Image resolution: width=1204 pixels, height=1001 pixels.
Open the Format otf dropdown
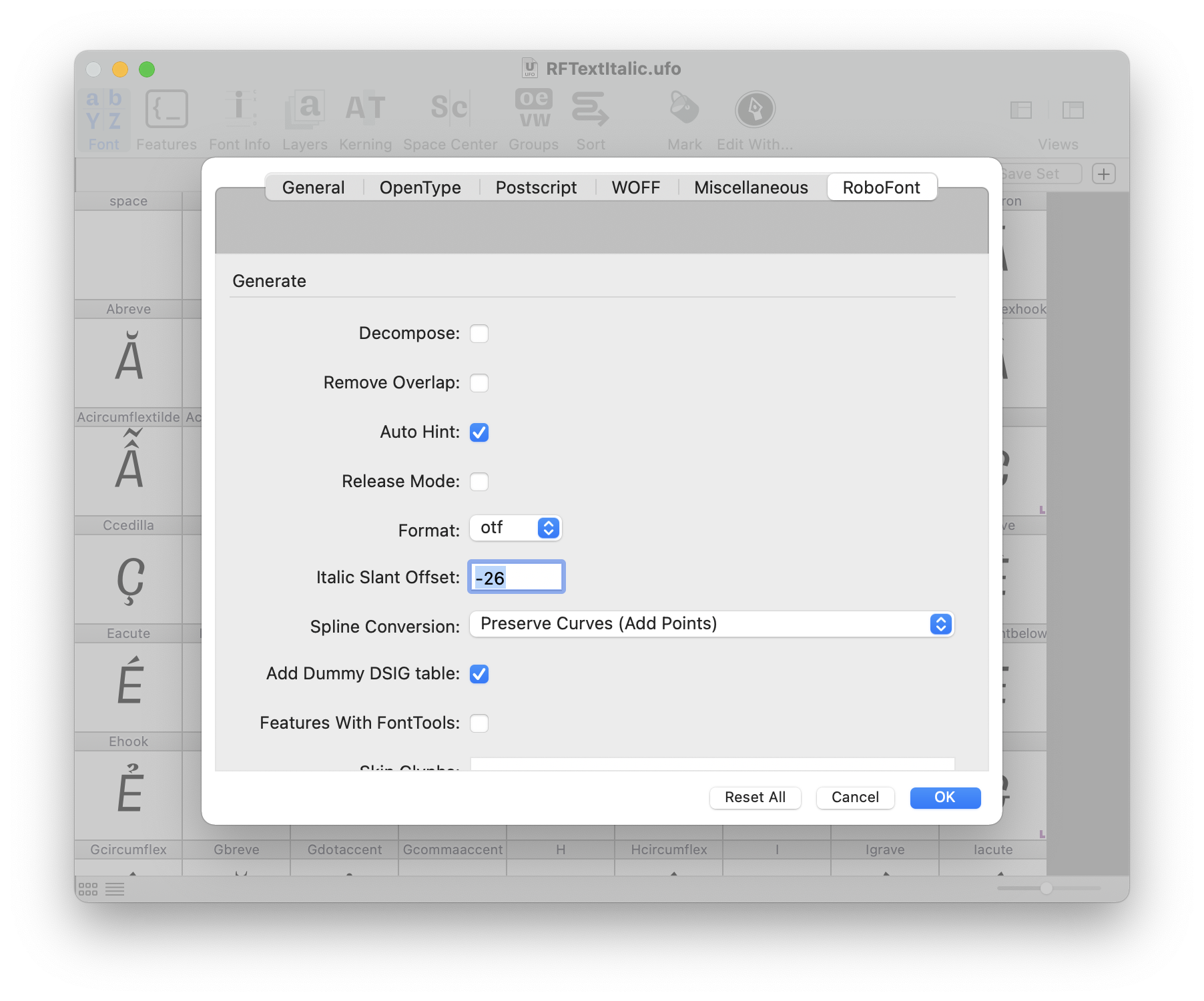coord(515,528)
